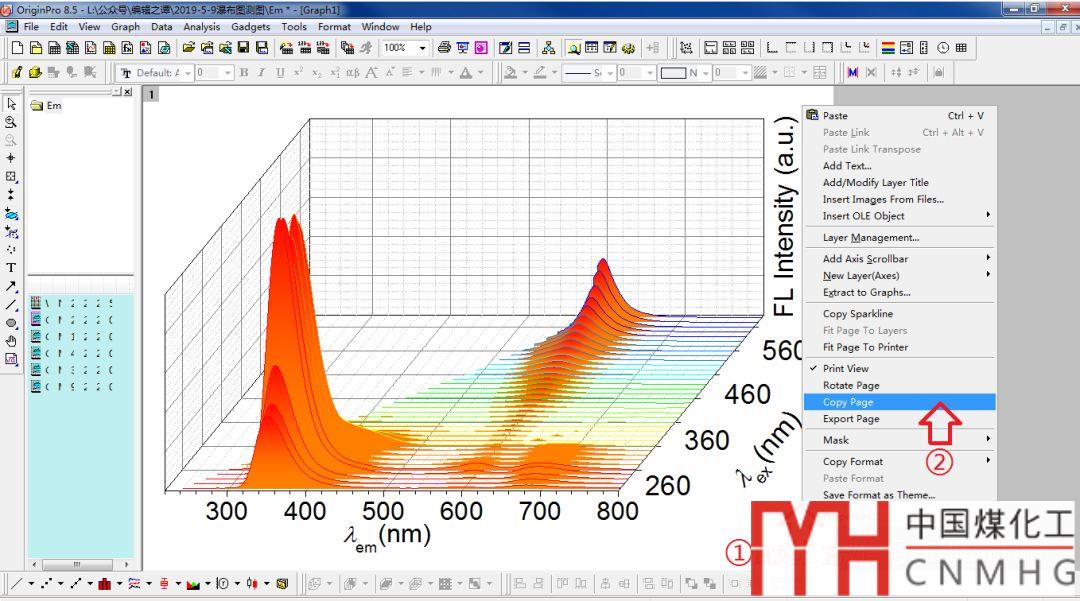Select the Pointer tool in the tools sidebar
Screen dimensions: 1080x601
tap(11, 104)
